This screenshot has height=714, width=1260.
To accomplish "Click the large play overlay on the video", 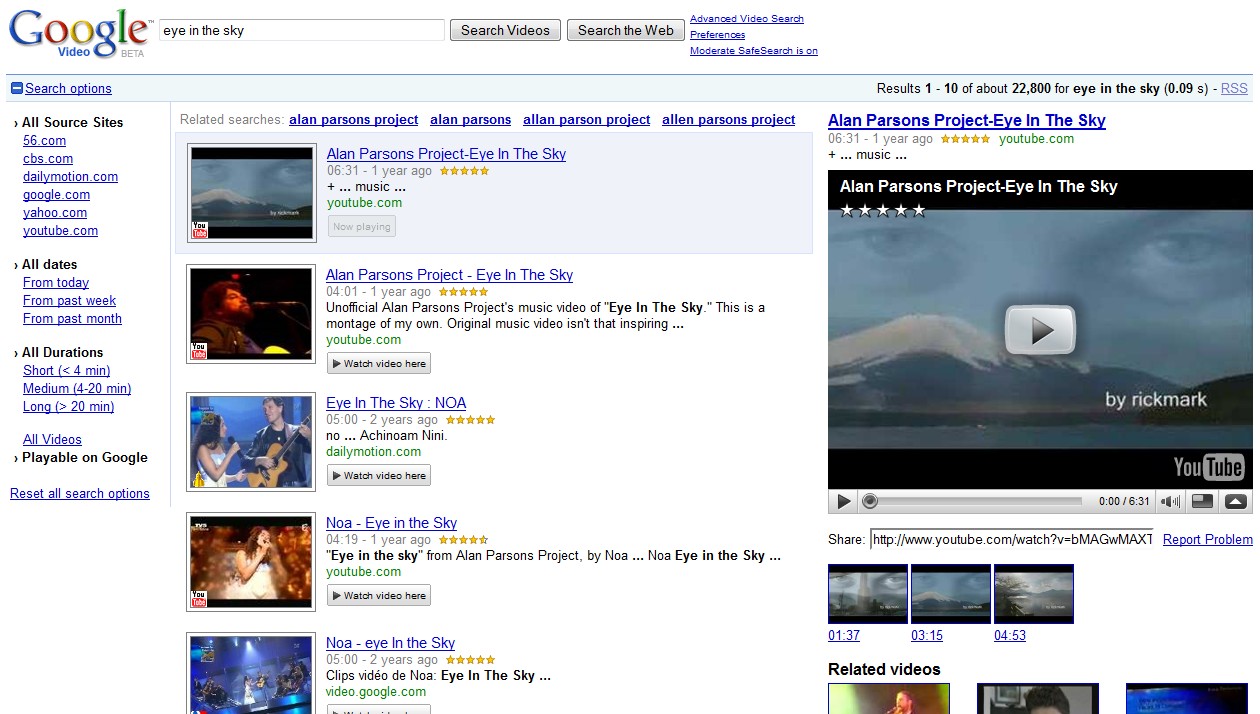I will click(1040, 329).
